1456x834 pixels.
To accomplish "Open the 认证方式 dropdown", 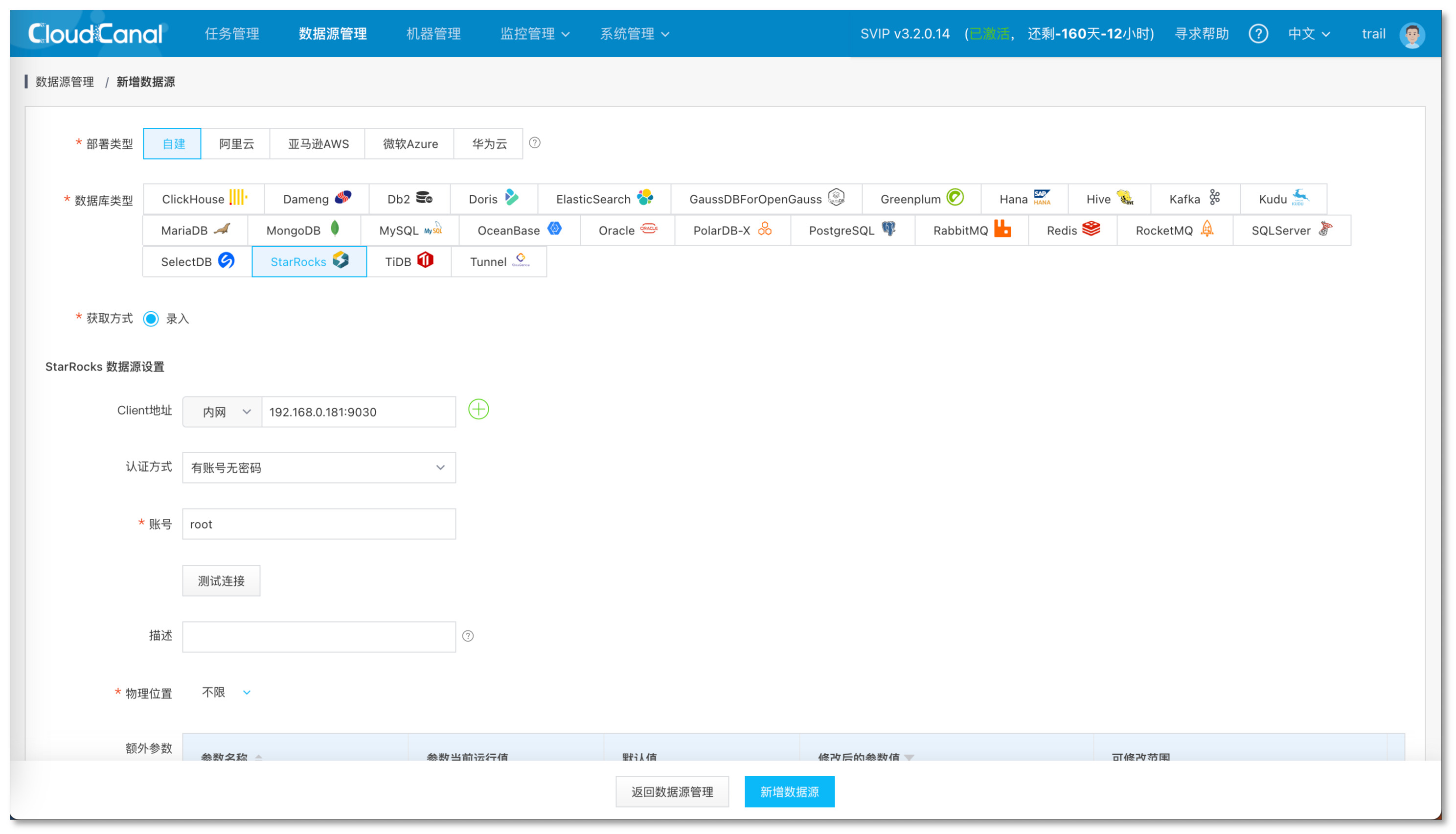I will [319, 467].
